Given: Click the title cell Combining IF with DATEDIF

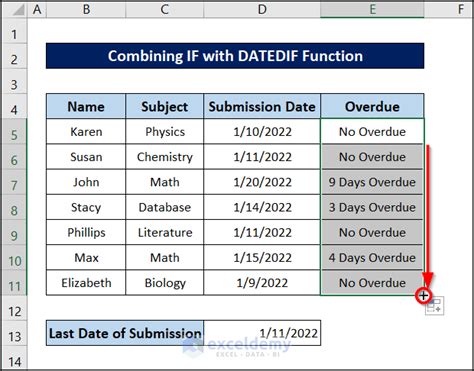Looking at the screenshot, I should point(235,56).
